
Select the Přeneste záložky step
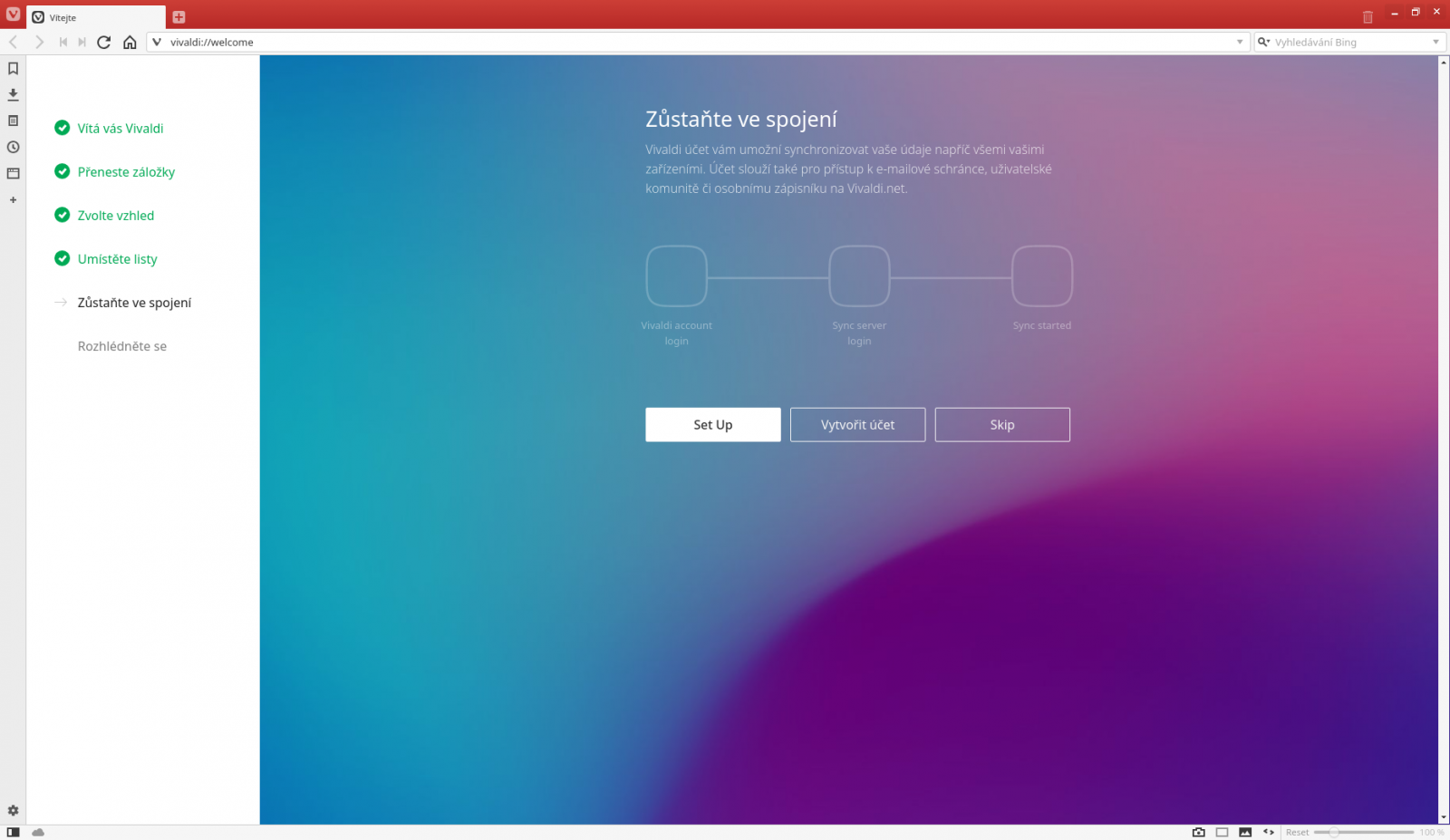click(126, 171)
